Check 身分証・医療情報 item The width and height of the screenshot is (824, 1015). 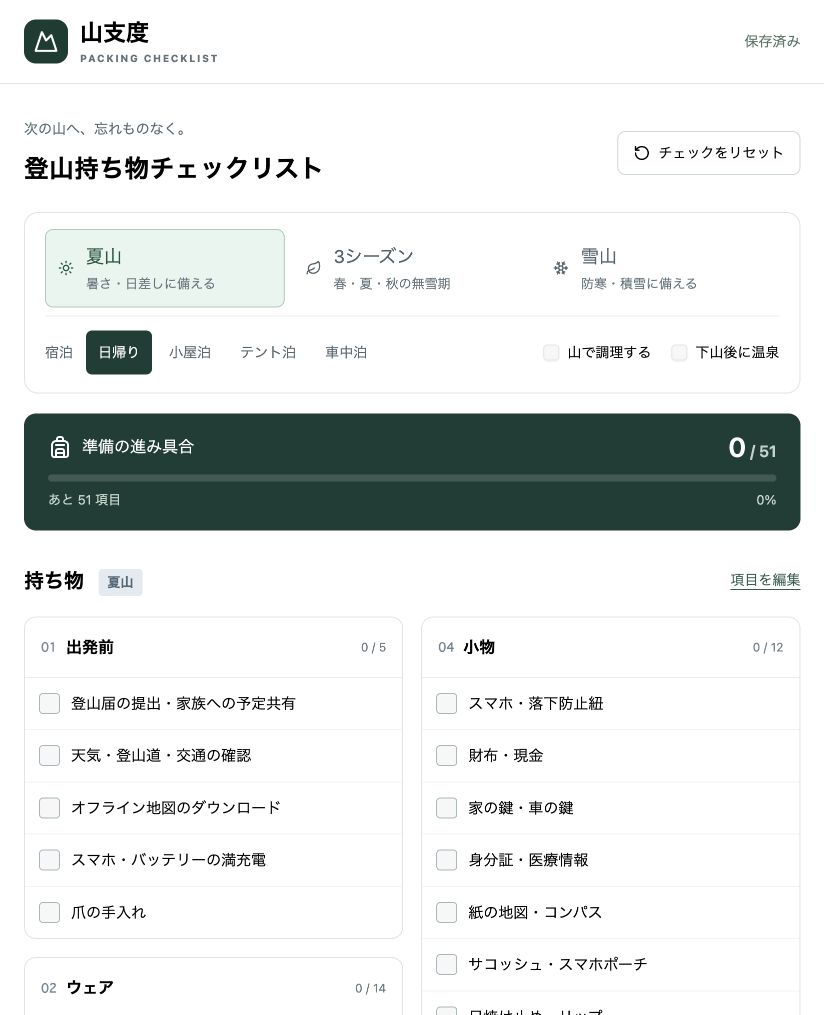(x=447, y=860)
